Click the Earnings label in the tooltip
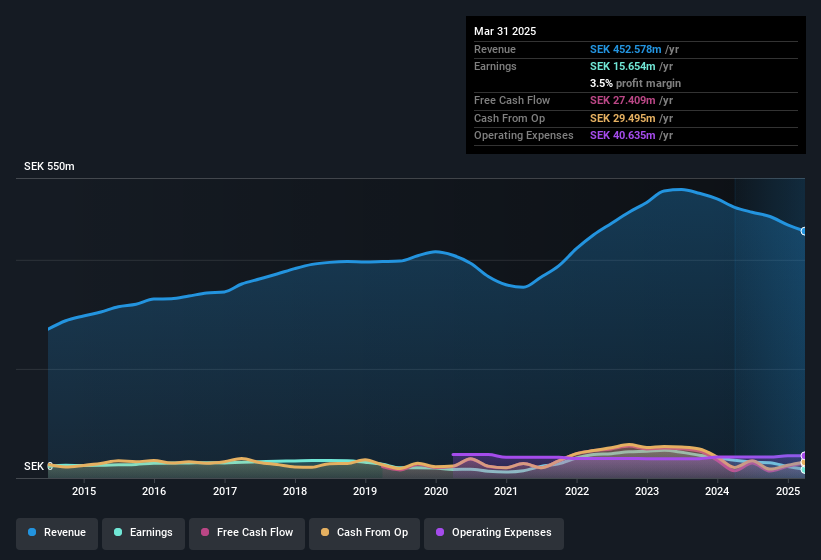The width and height of the screenshot is (821, 560). click(495, 66)
